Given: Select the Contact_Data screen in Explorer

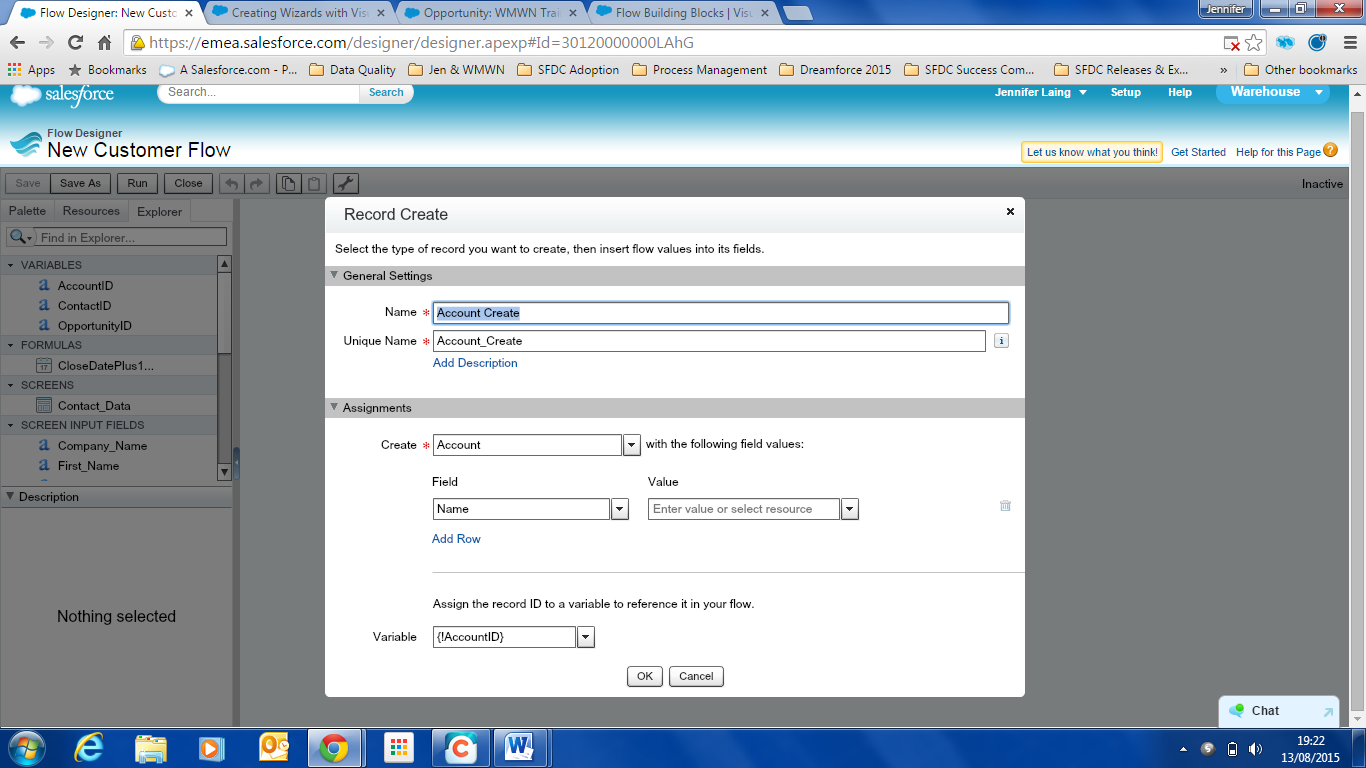Looking at the screenshot, I should (x=94, y=405).
